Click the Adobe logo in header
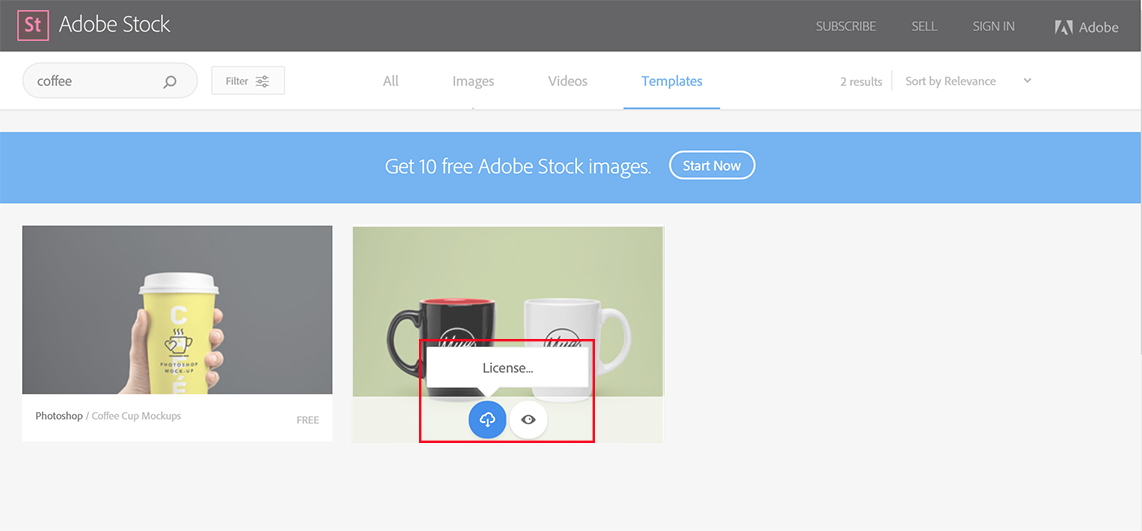This screenshot has width=1142, height=531. point(1086,27)
